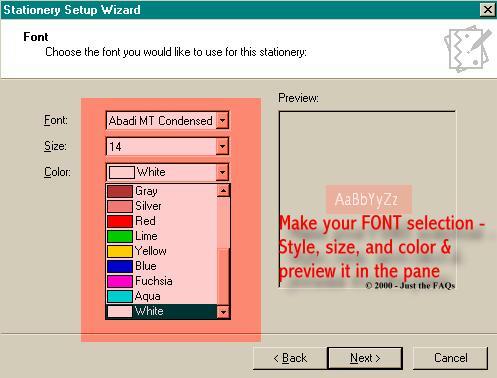Proceed with the Next button

[x=365, y=358]
